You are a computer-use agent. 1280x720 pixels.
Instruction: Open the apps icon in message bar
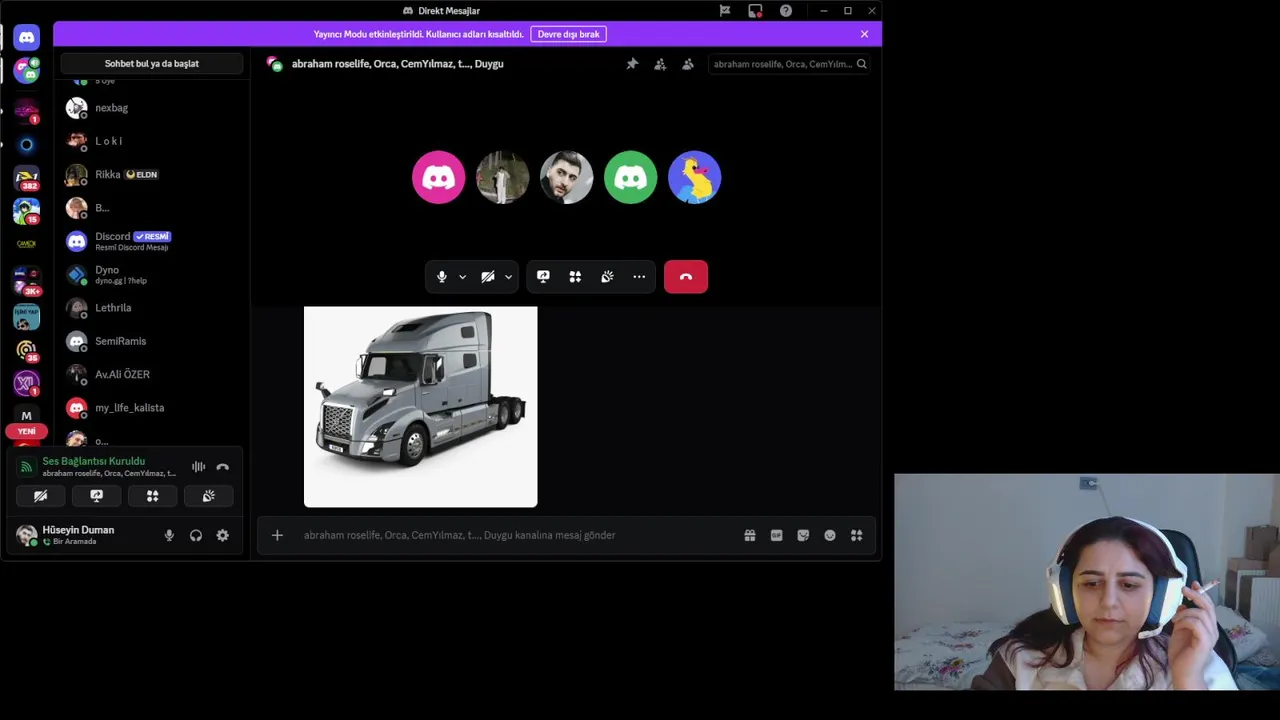point(856,536)
